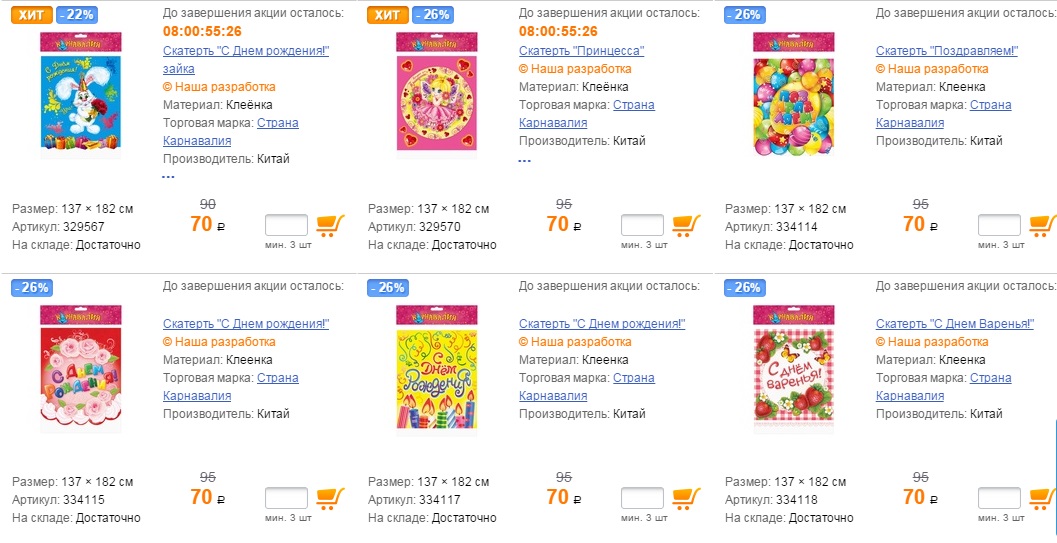Click the cart icon for article 334118

tap(1043, 498)
